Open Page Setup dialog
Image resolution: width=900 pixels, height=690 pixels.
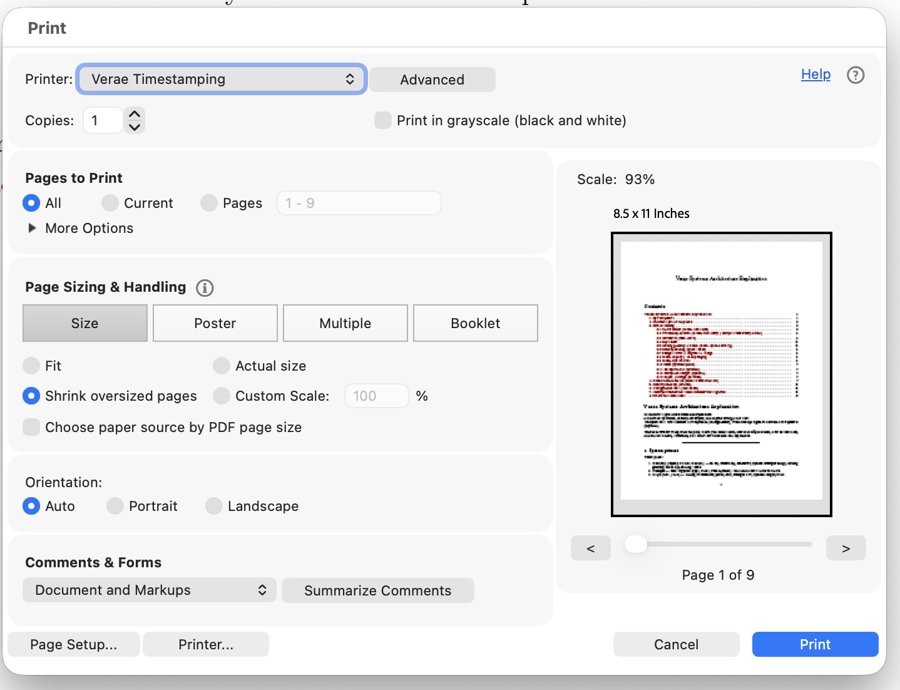tap(73, 645)
